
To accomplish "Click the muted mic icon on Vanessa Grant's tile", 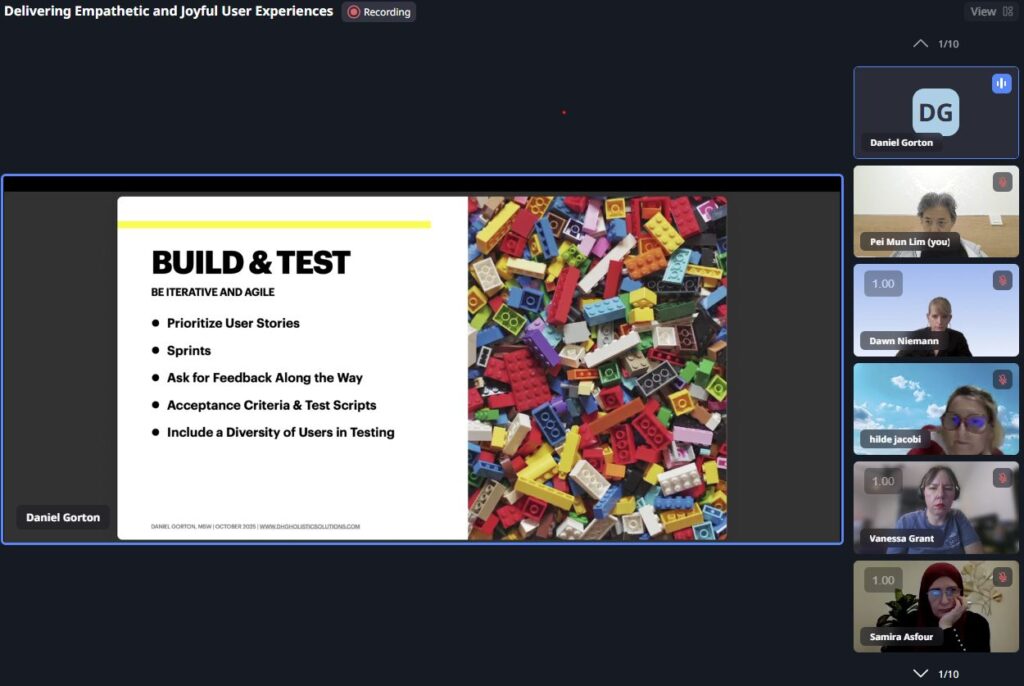I will pyautogui.click(x=1001, y=478).
